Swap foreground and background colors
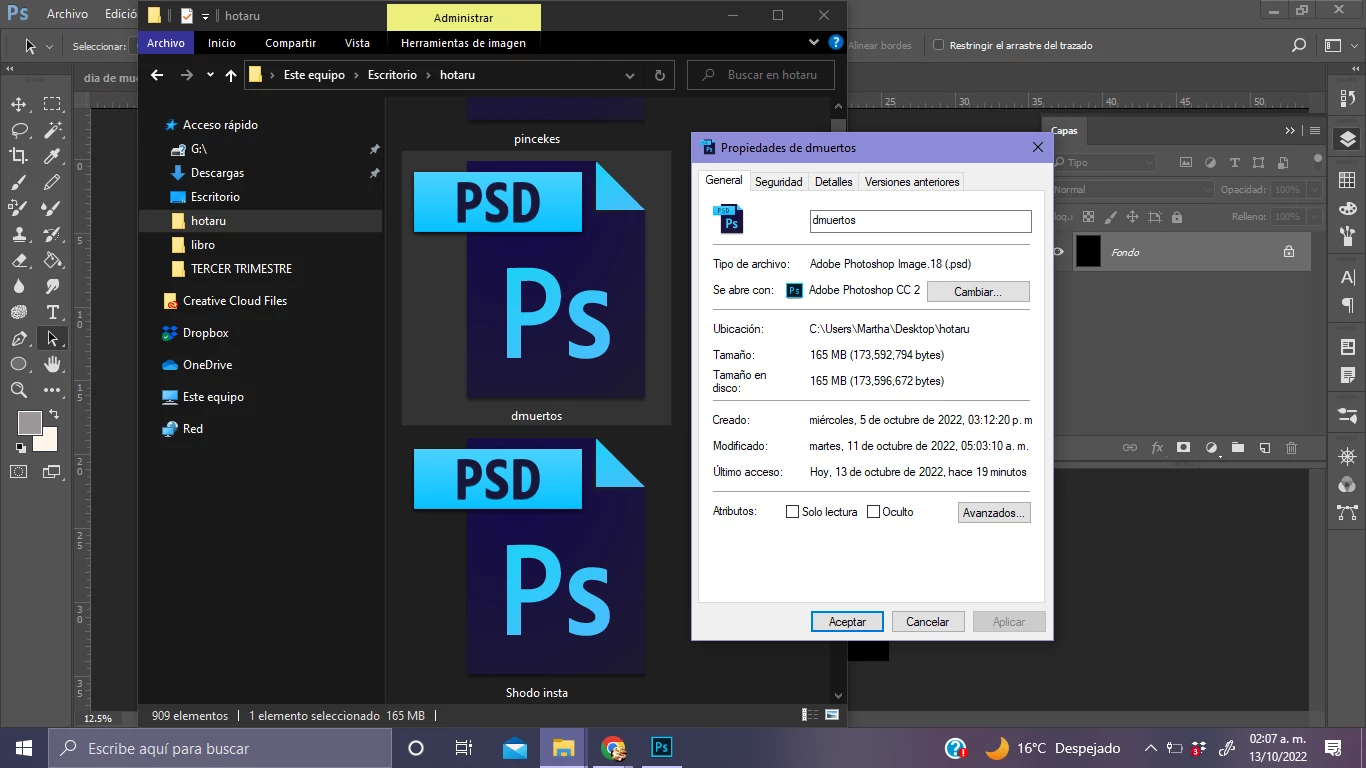Image resolution: width=1366 pixels, height=768 pixels. [x=54, y=414]
